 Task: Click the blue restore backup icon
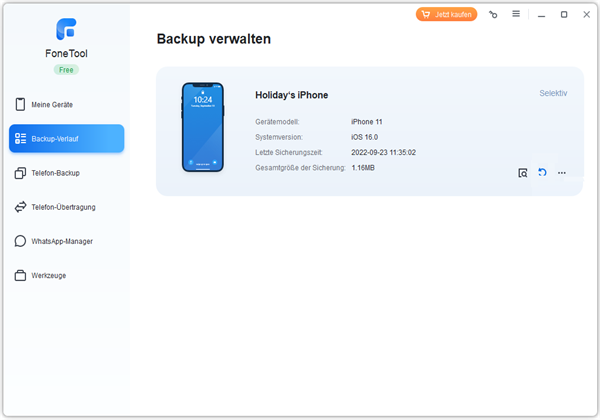click(542, 173)
